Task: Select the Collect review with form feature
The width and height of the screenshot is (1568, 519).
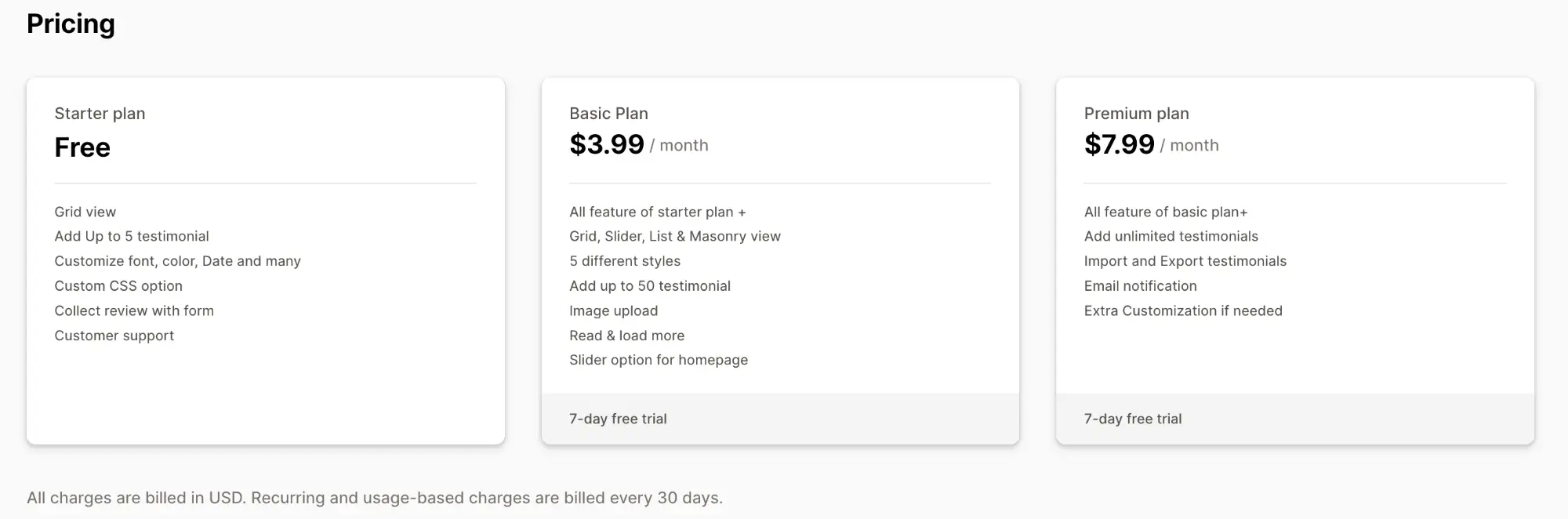Action: tap(134, 310)
